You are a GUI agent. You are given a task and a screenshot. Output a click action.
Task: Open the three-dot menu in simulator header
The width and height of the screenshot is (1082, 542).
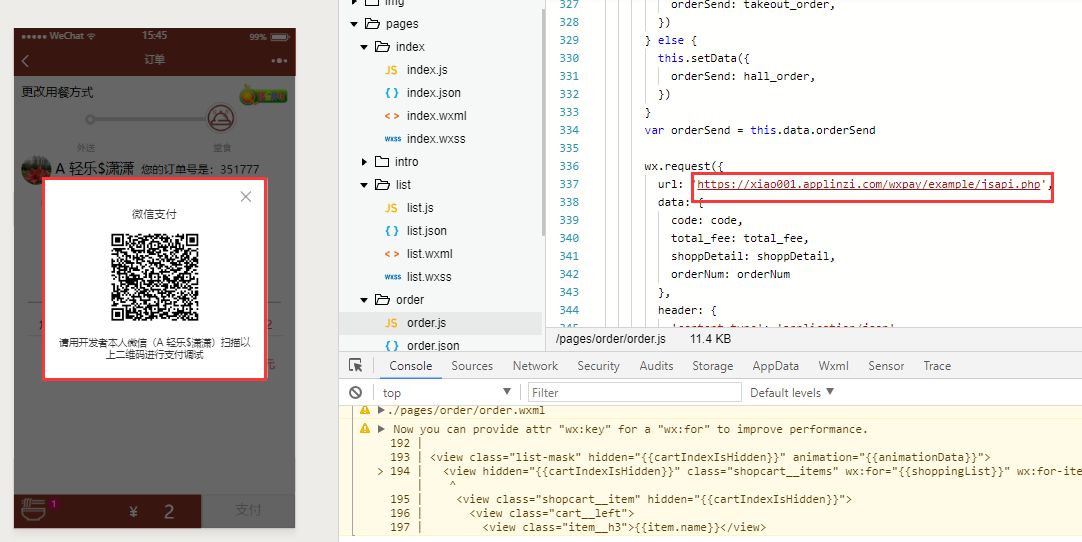279,61
